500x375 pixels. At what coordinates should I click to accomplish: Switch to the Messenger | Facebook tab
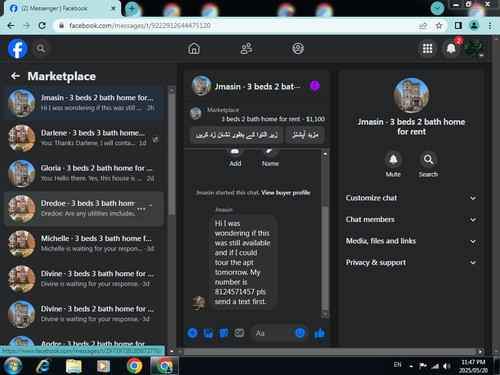[62, 8]
